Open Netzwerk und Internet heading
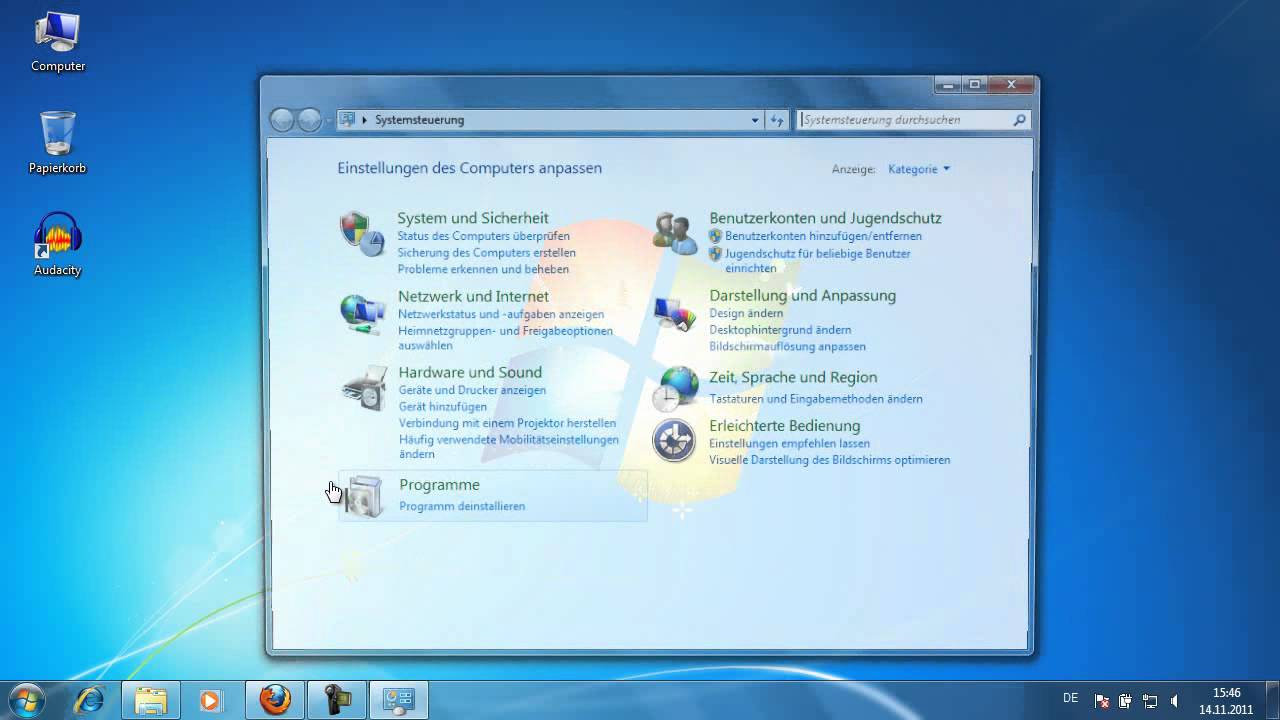 (473, 296)
